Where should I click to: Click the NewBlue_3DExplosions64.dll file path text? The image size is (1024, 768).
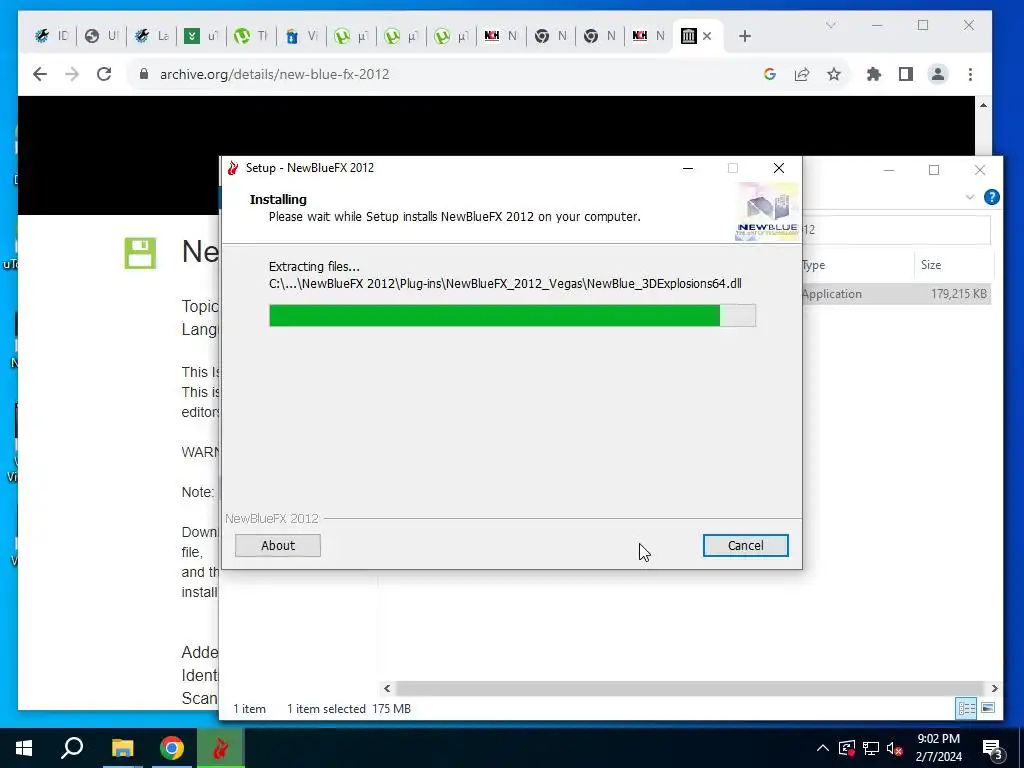(505, 283)
